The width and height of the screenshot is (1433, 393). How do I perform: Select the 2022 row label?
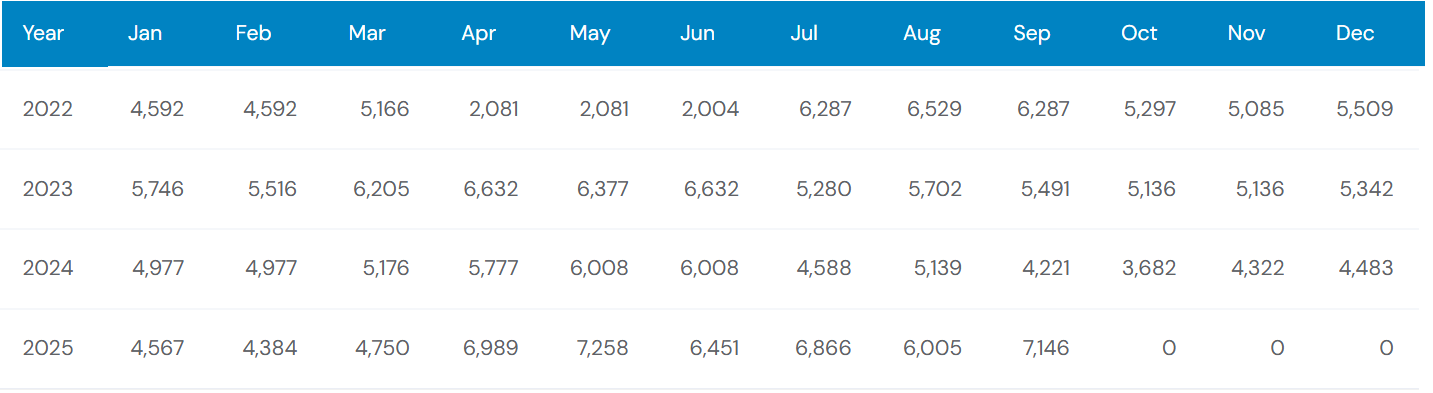(x=48, y=109)
